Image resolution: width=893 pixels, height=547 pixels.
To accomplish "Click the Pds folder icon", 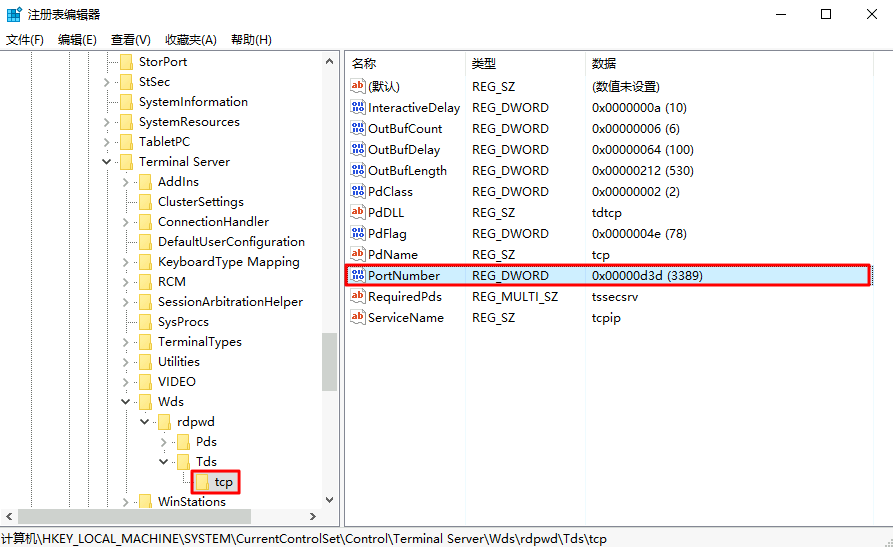I will [x=183, y=442].
